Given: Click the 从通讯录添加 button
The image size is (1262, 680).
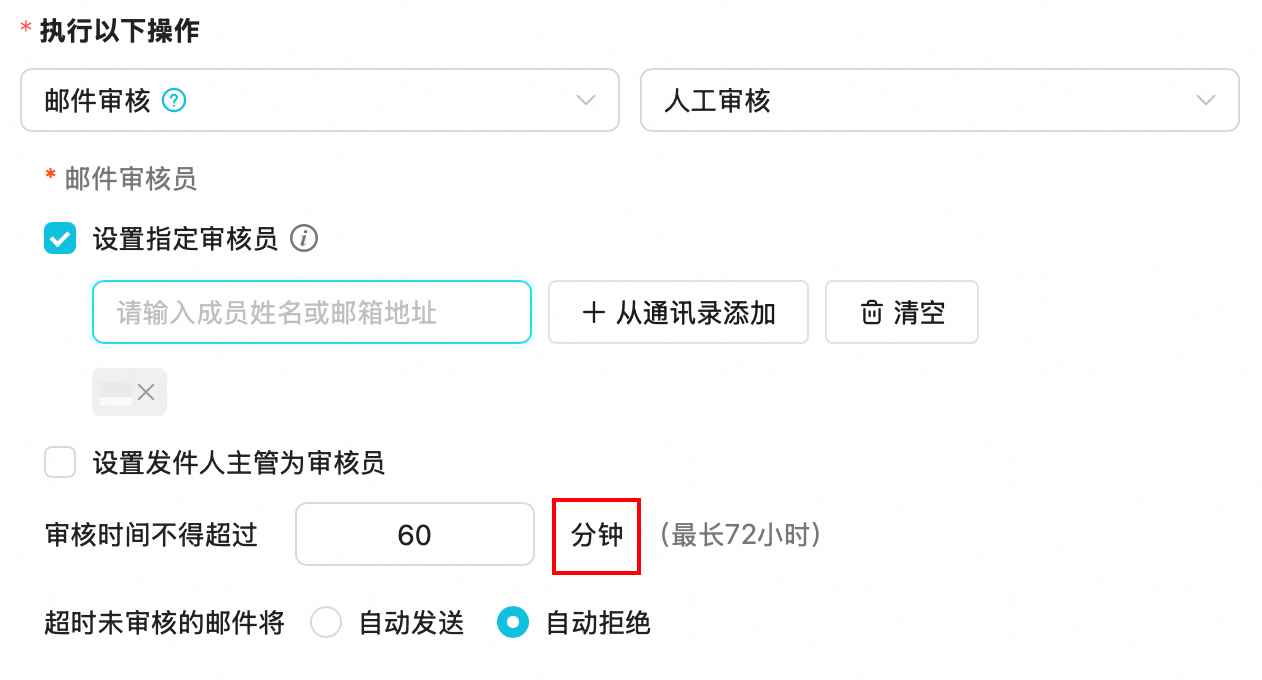Looking at the screenshot, I should pyautogui.click(x=678, y=313).
